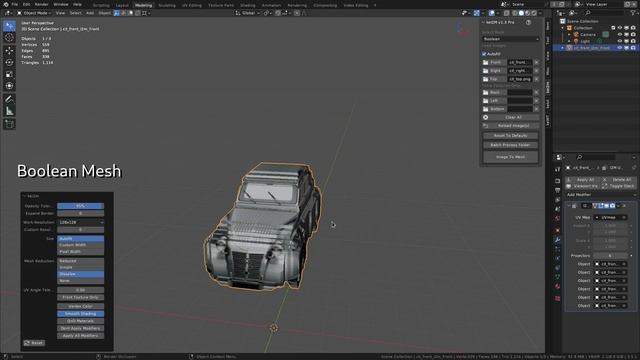Click the Image To Mesh button
Image resolution: width=640 pixels, height=360 pixels.
[x=511, y=157]
